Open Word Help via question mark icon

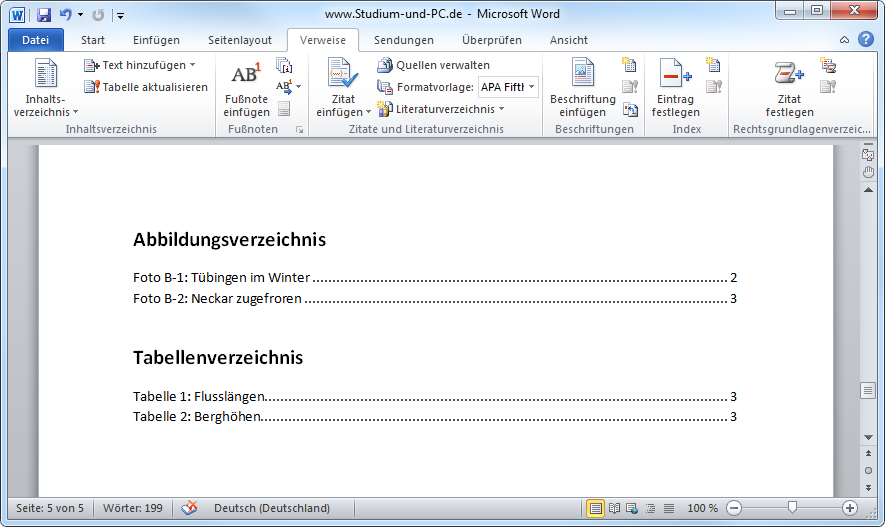[866, 39]
